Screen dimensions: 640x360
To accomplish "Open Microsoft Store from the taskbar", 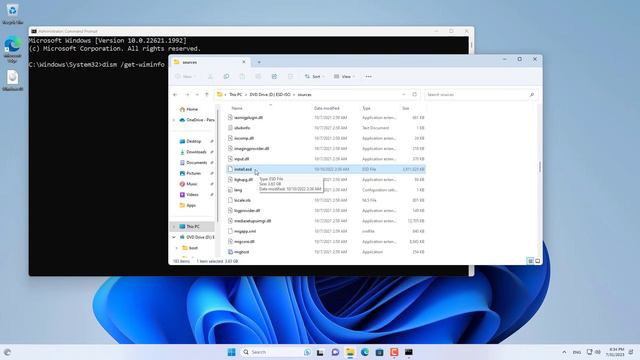I will point(379,352).
